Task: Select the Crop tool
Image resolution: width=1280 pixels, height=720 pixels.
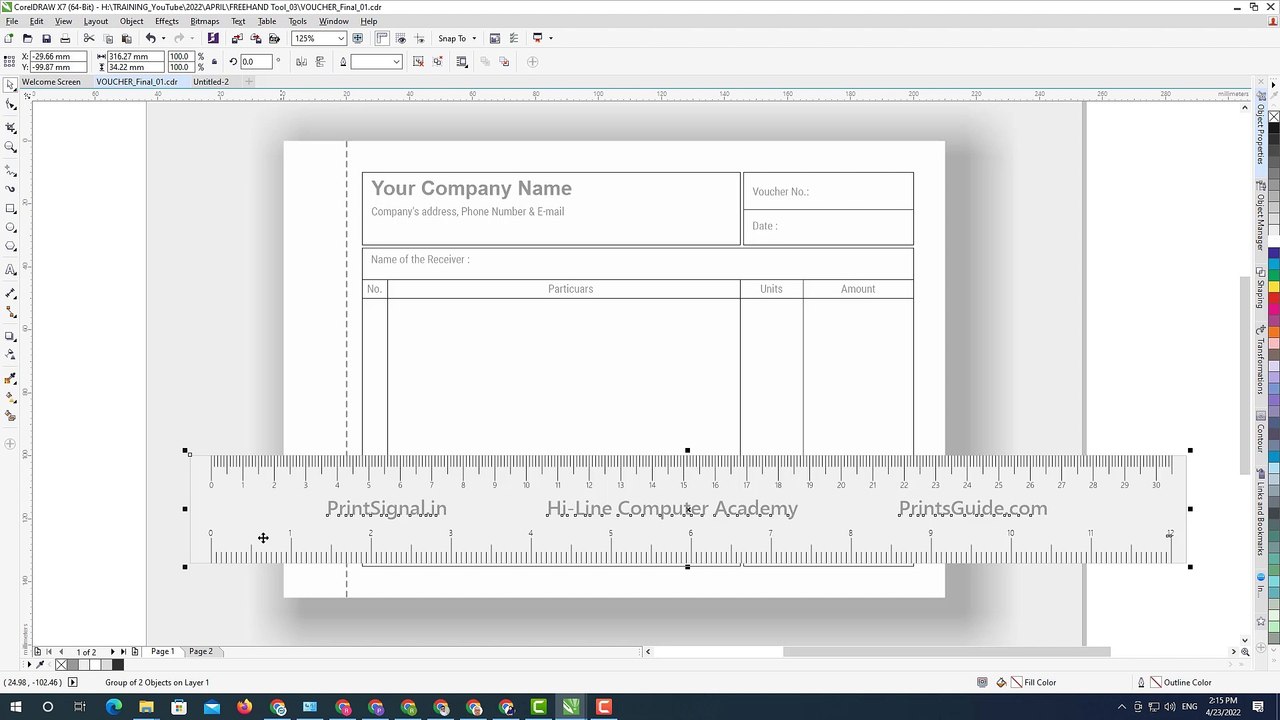Action: click(x=10, y=128)
